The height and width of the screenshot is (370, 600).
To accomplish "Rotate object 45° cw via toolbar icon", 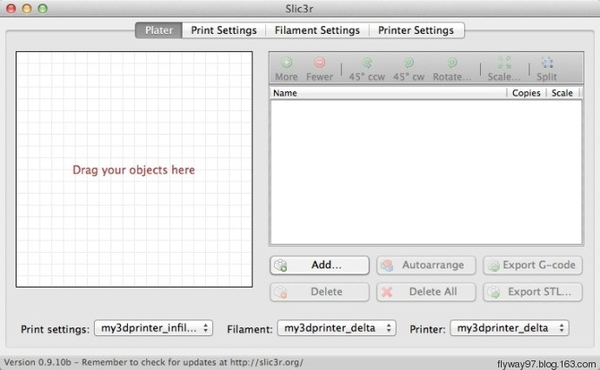I will [x=409, y=62].
